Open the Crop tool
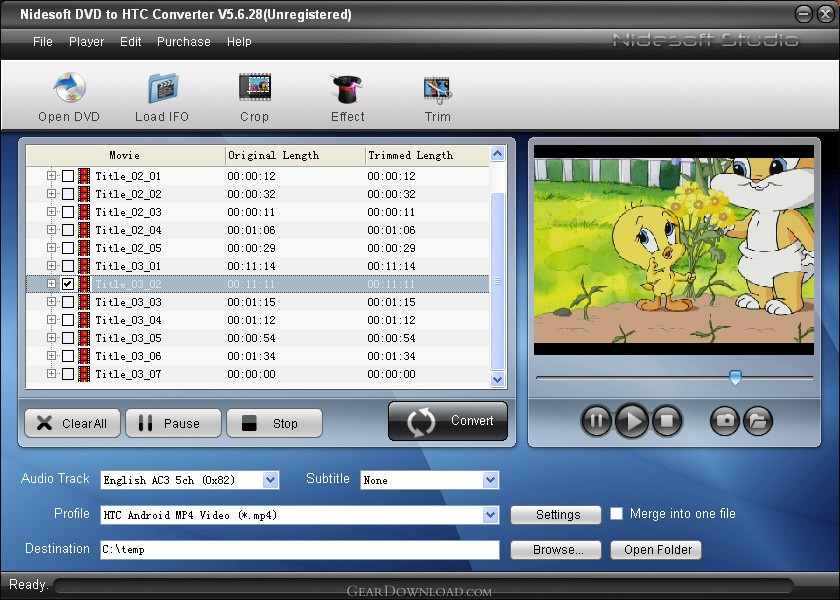Image resolution: width=840 pixels, height=600 pixels. click(254, 87)
